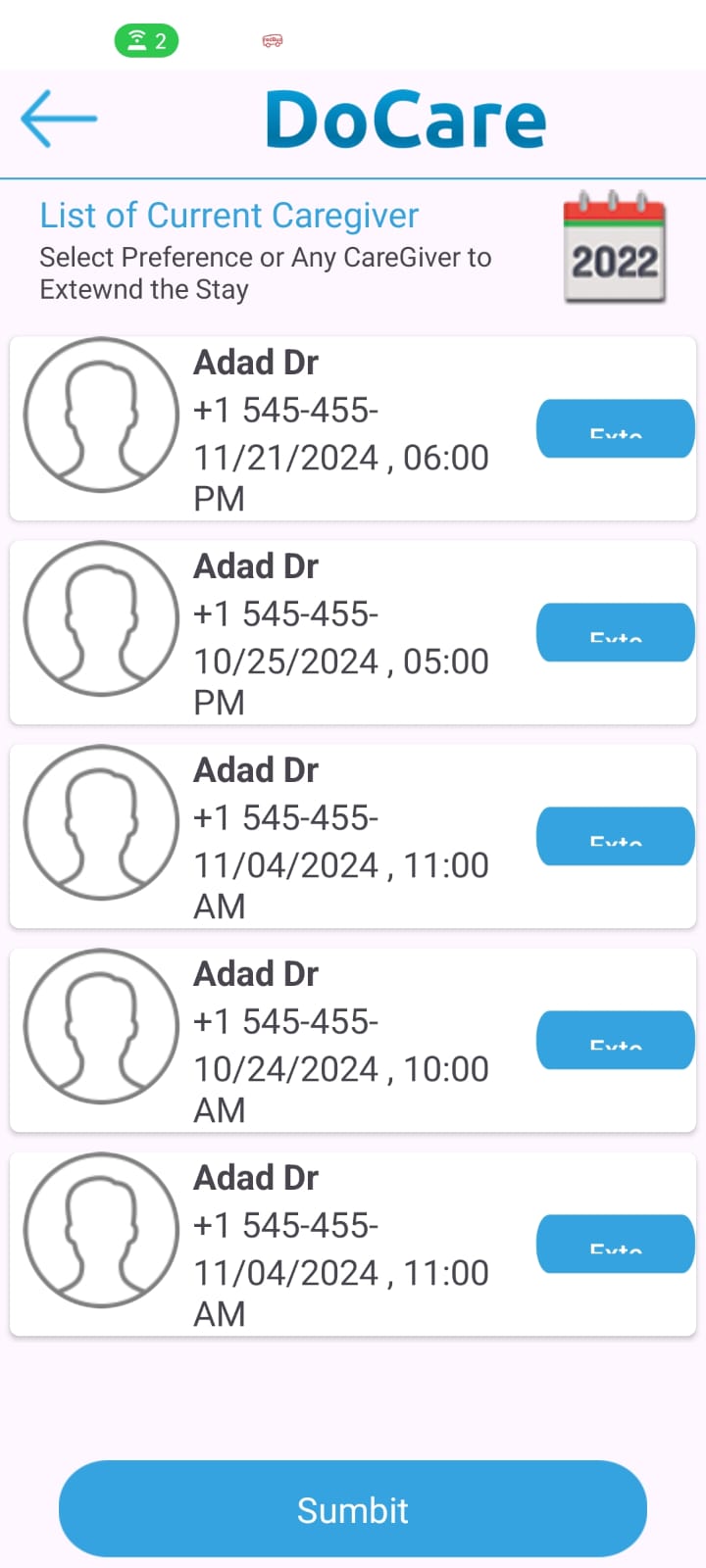This screenshot has height=1568, width=706.
Task: Tap phone number on the 10/25/2024 card
Action: pos(285,614)
